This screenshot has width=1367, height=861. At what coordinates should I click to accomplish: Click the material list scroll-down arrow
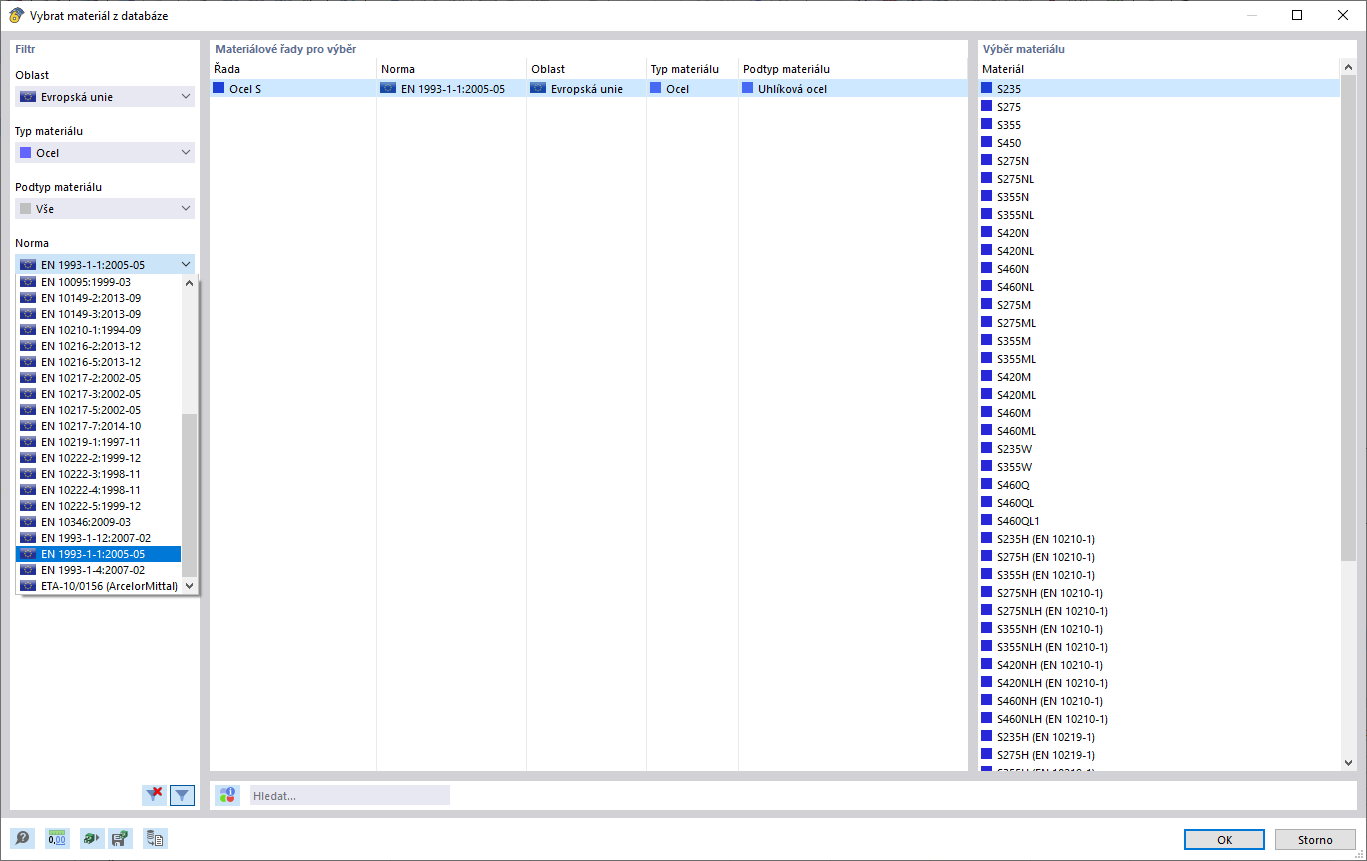coord(1348,762)
